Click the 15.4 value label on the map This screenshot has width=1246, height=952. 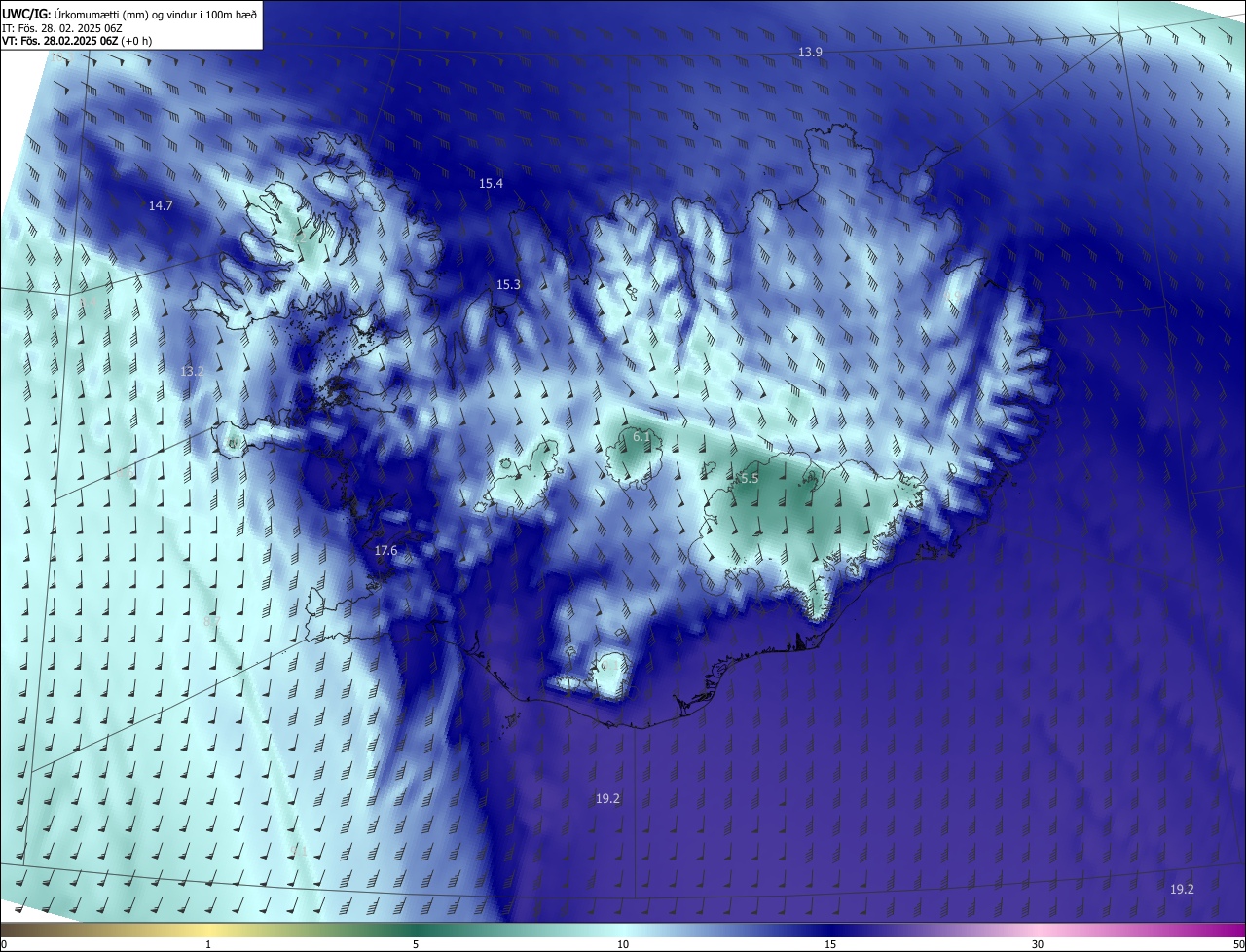tap(491, 183)
